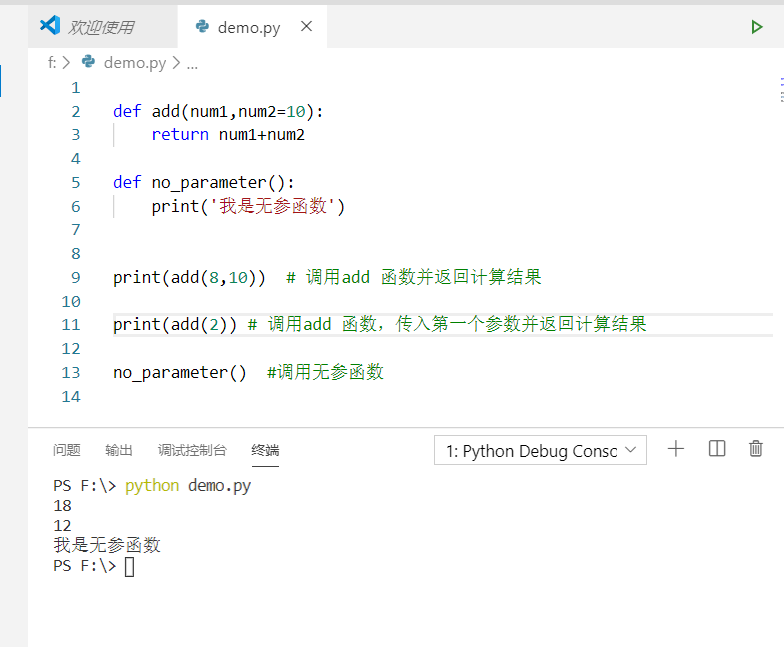Switch to the demo.py editor tab
Viewport: 784px width, 647px height.
coord(248,28)
